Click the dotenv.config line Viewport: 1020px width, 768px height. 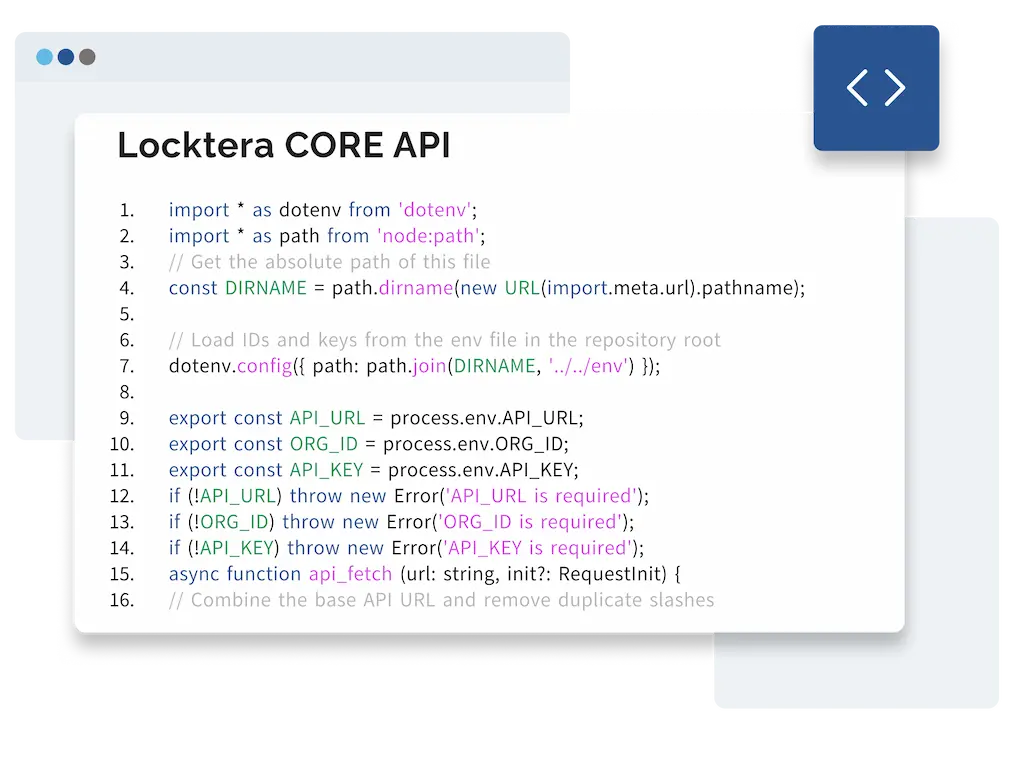(414, 366)
